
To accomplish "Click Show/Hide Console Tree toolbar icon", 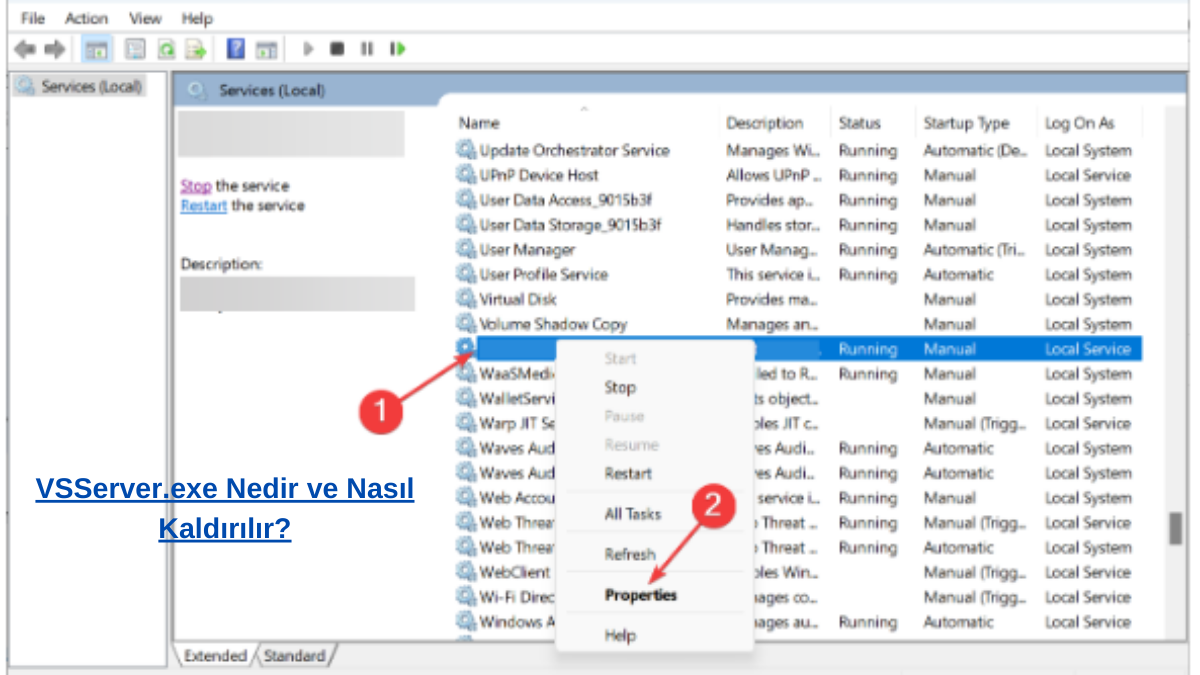I will 97,49.
